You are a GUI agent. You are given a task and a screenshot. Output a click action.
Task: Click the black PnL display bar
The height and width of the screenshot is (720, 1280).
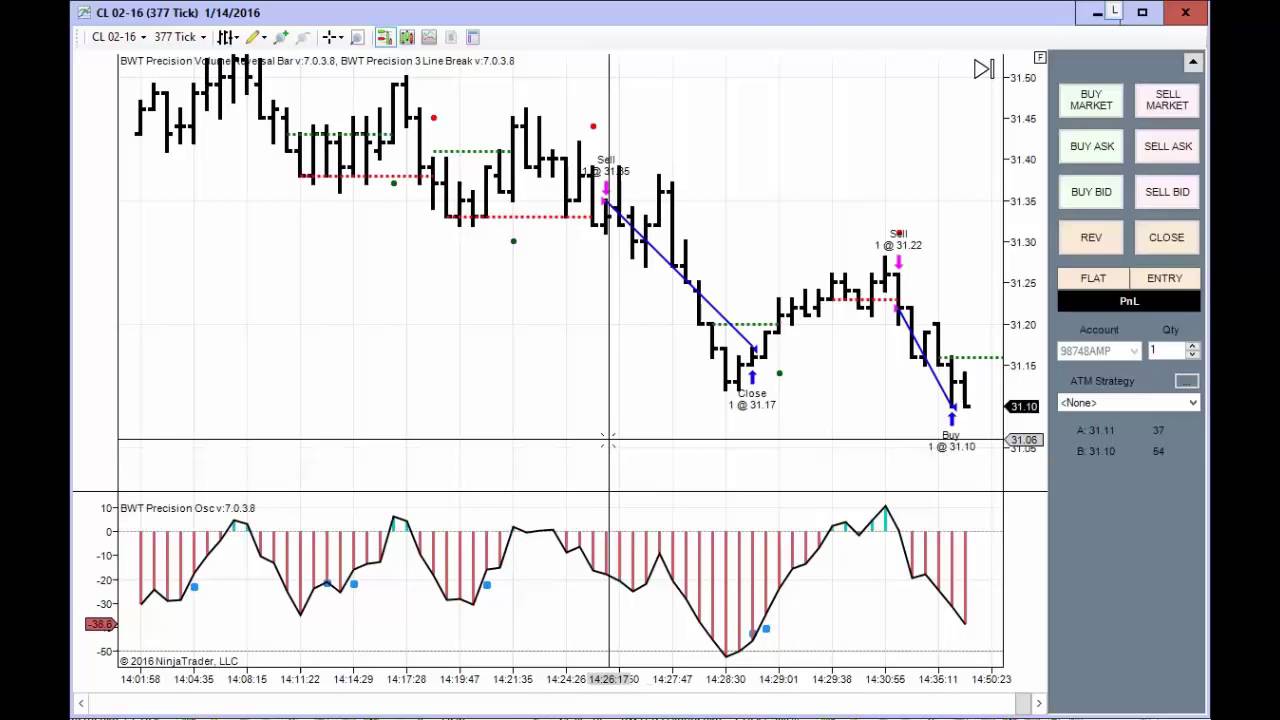1129,301
